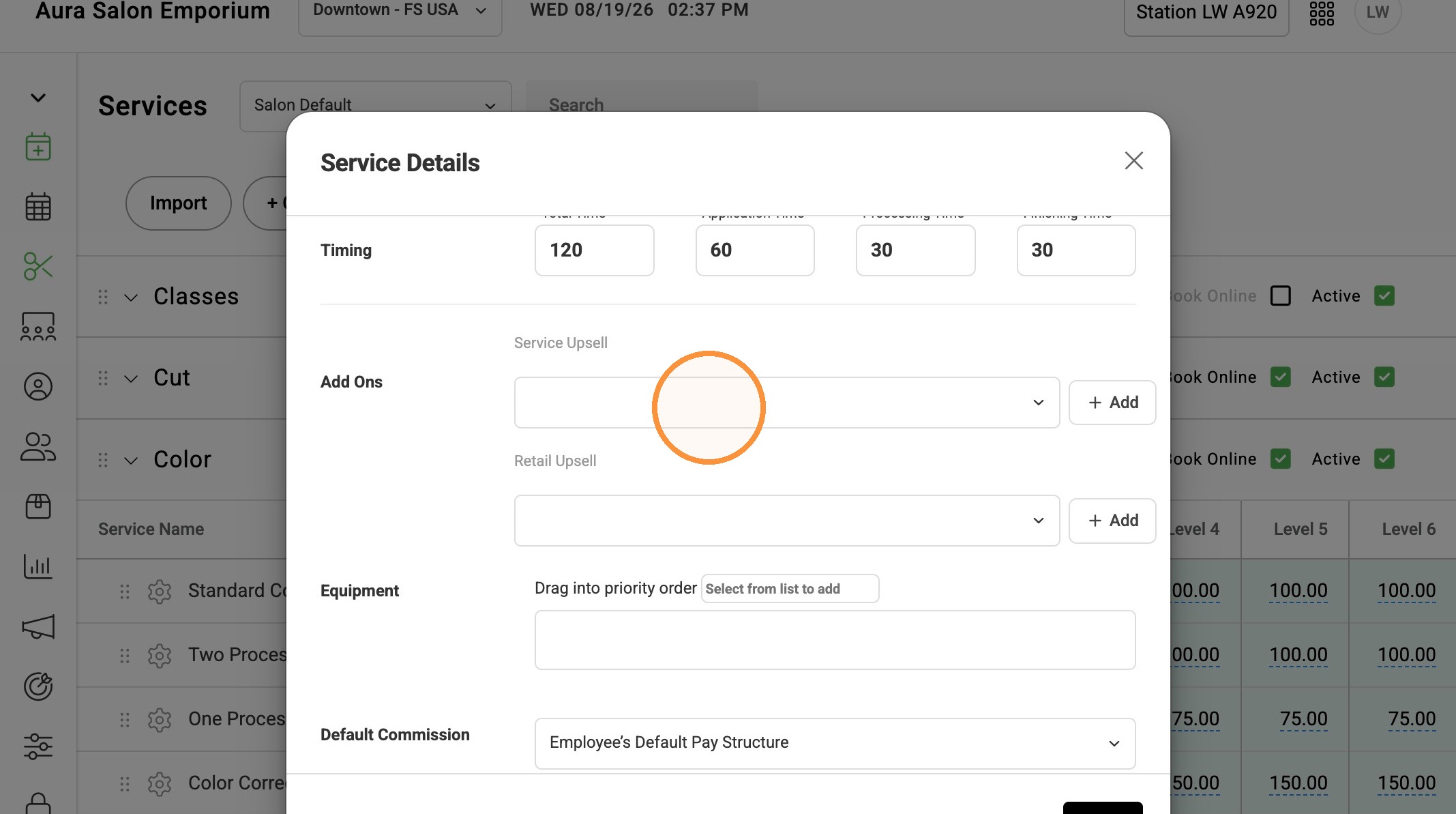Collapse the sidebar with top chevron
The height and width of the screenshot is (814, 1456).
click(x=38, y=98)
